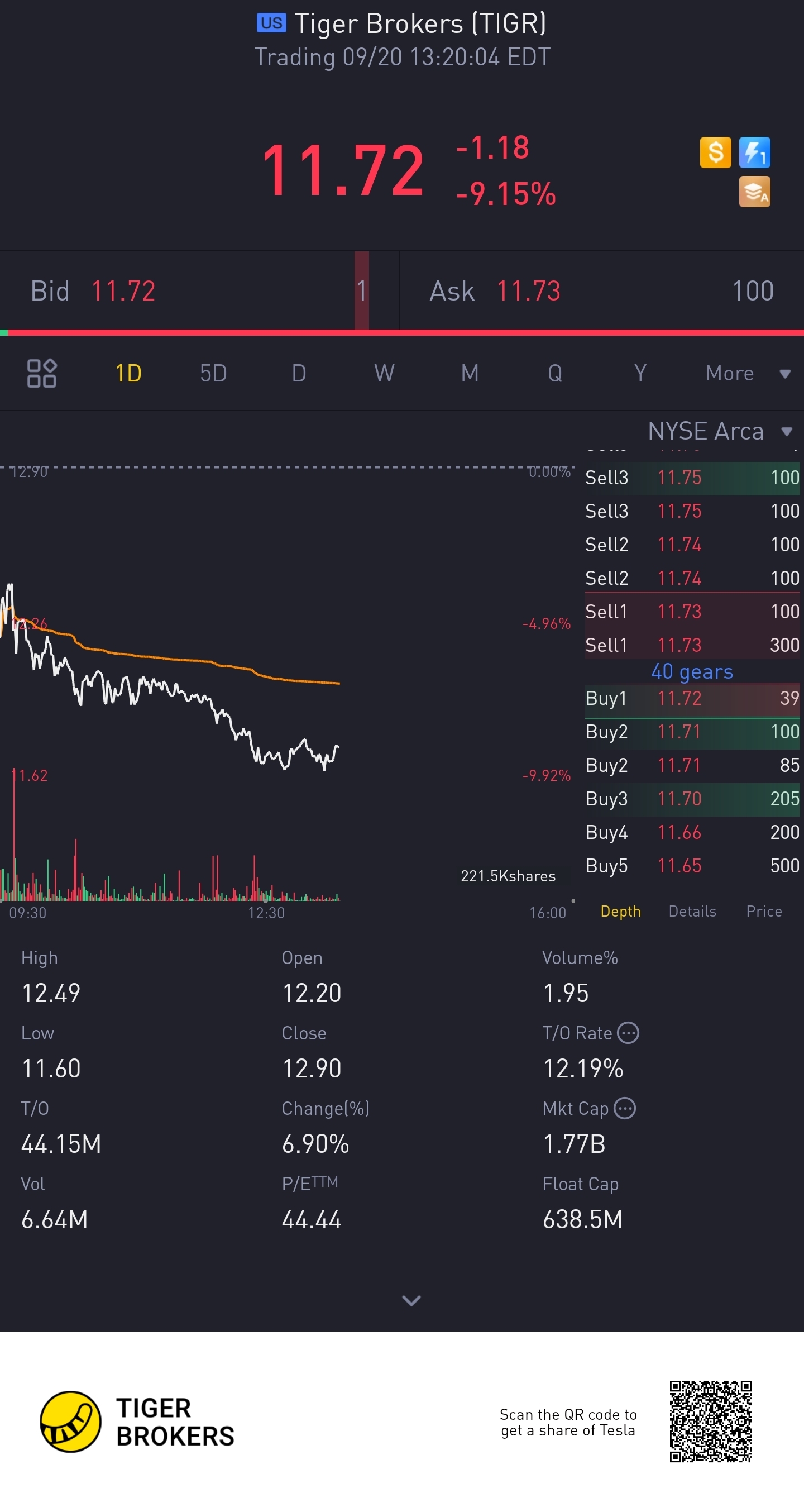Tap the Float Cap value 638.5M

pos(583,1220)
